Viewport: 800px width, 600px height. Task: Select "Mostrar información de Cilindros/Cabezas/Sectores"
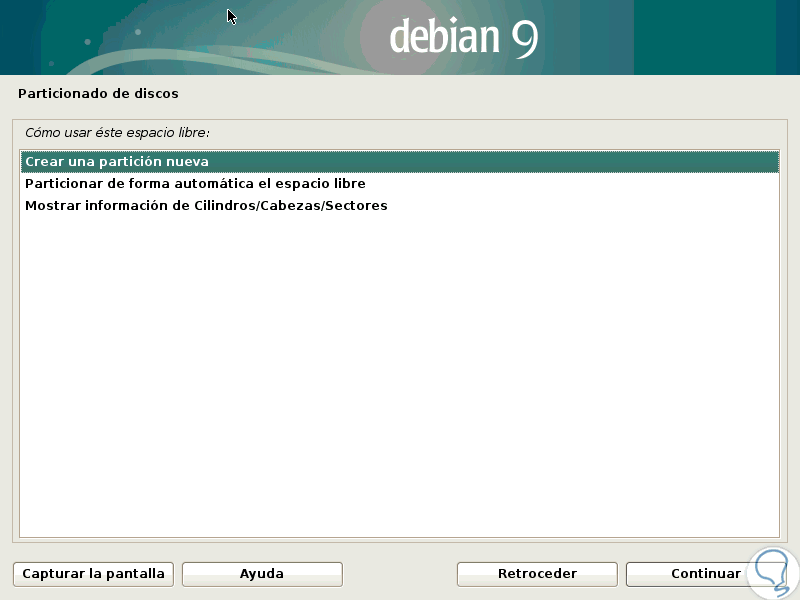[x=399, y=206]
